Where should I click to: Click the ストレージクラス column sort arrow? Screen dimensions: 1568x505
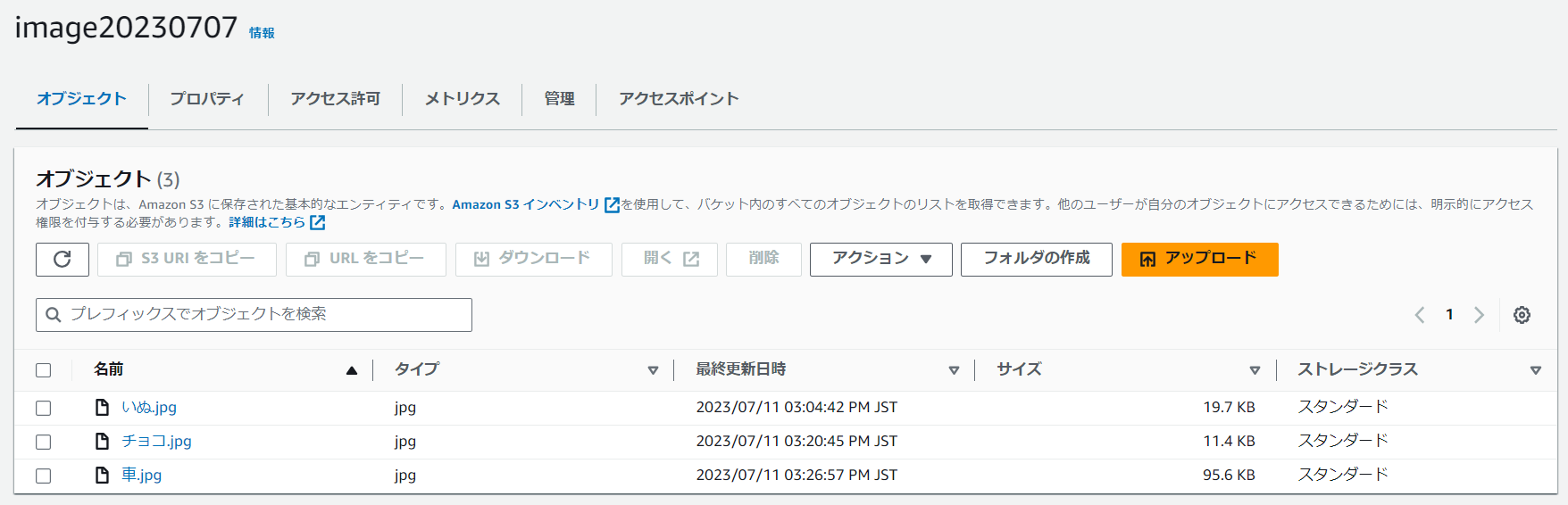coord(1536,370)
